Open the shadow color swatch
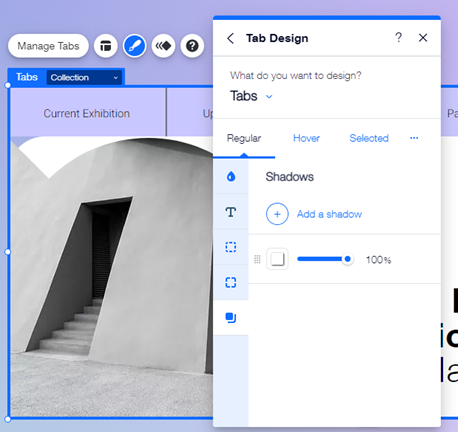 coord(277,259)
